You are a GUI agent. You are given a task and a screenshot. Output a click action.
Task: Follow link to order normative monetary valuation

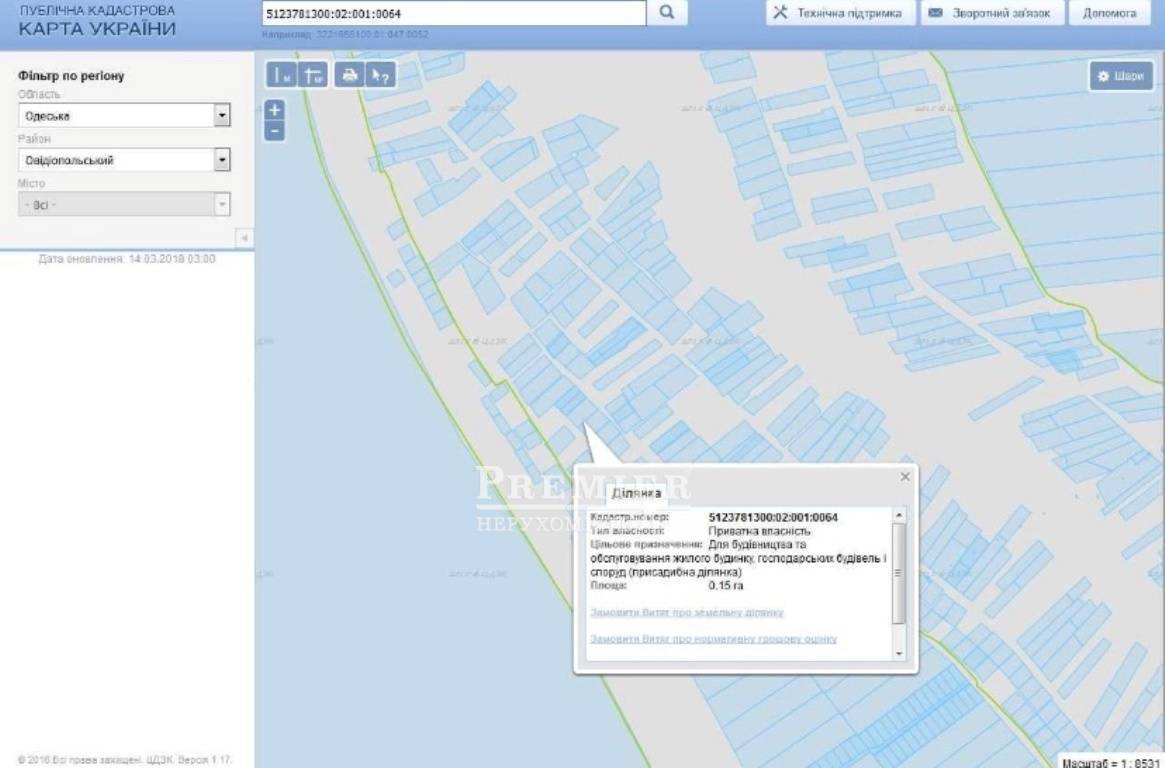pos(713,638)
